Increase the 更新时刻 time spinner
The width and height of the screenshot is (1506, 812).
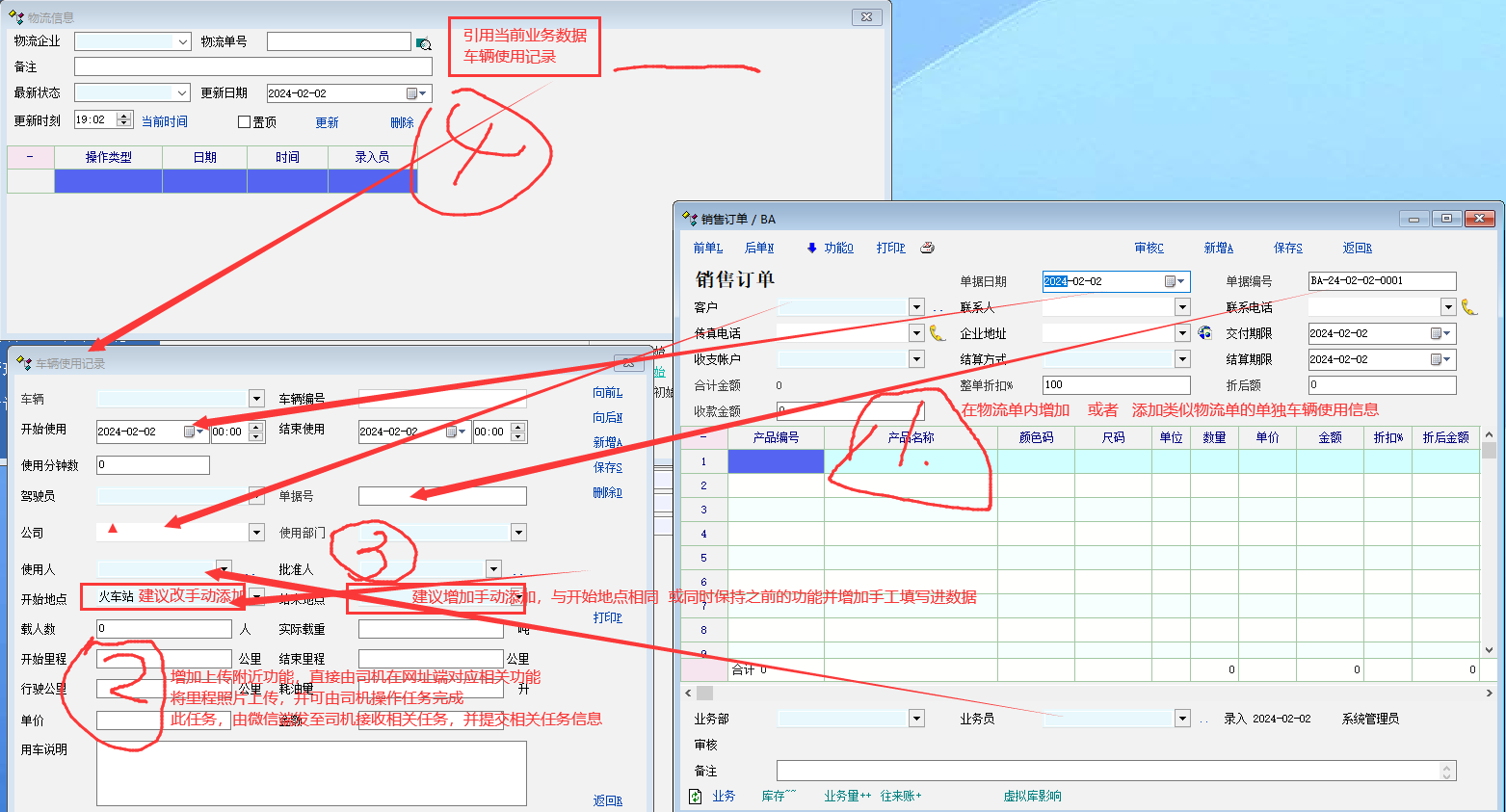123,116
